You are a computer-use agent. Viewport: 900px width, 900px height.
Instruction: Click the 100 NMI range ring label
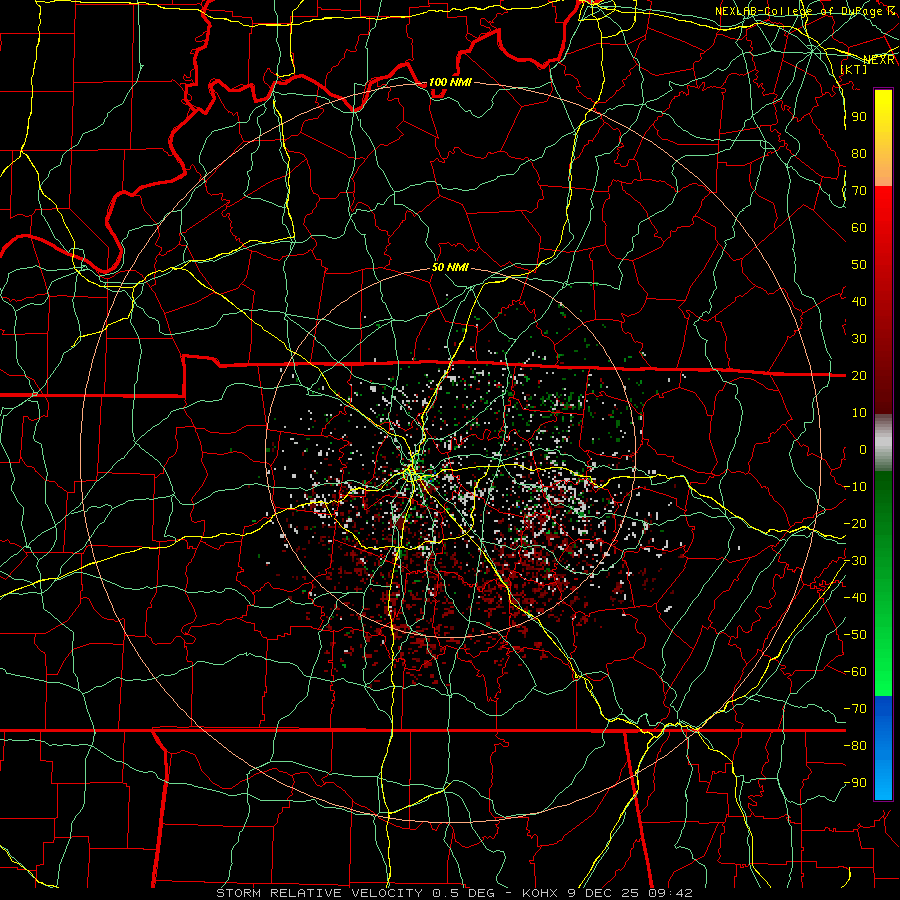coord(450,83)
